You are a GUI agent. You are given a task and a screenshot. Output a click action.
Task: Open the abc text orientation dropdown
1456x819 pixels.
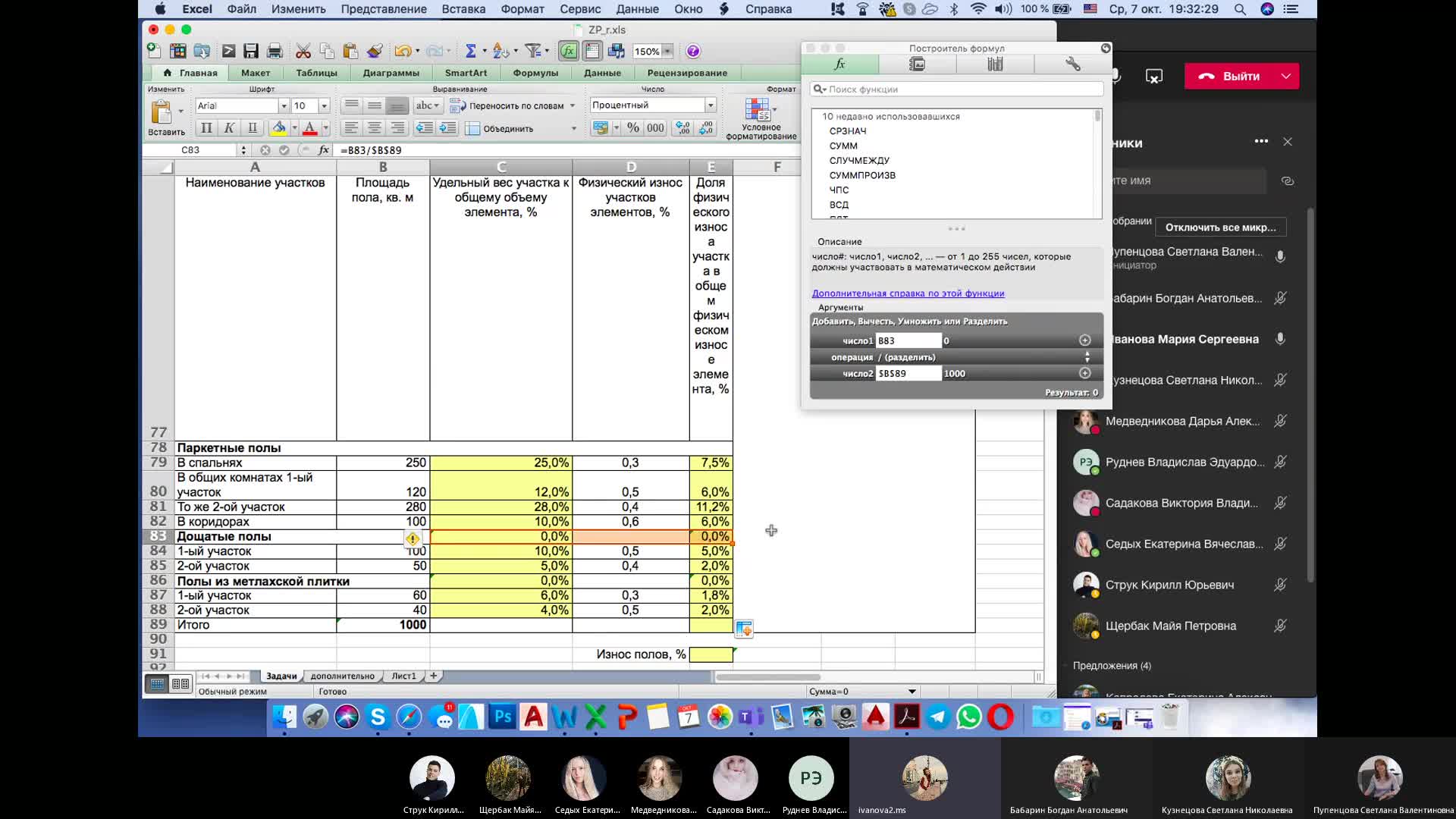428,106
